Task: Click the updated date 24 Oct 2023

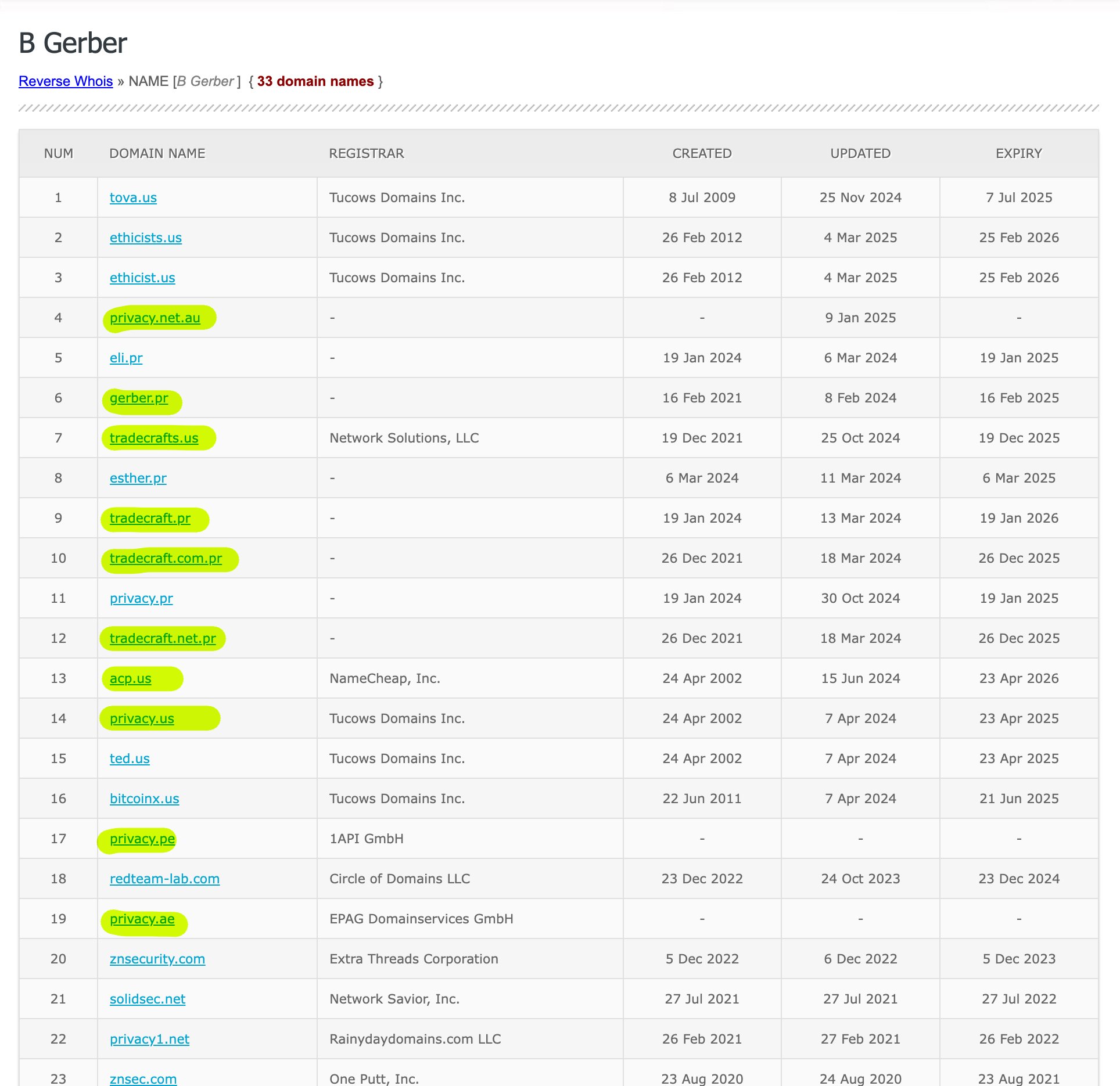Action: (x=860, y=879)
